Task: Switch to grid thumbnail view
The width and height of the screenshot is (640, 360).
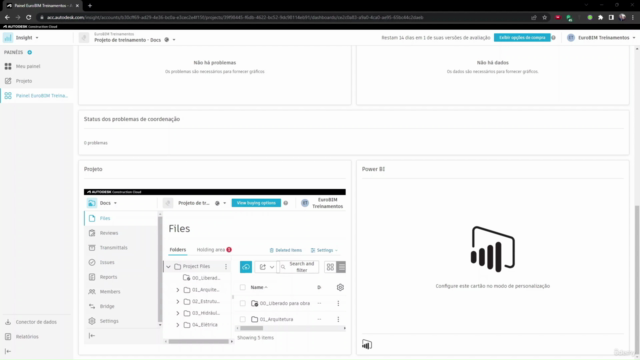Action: 330,267
